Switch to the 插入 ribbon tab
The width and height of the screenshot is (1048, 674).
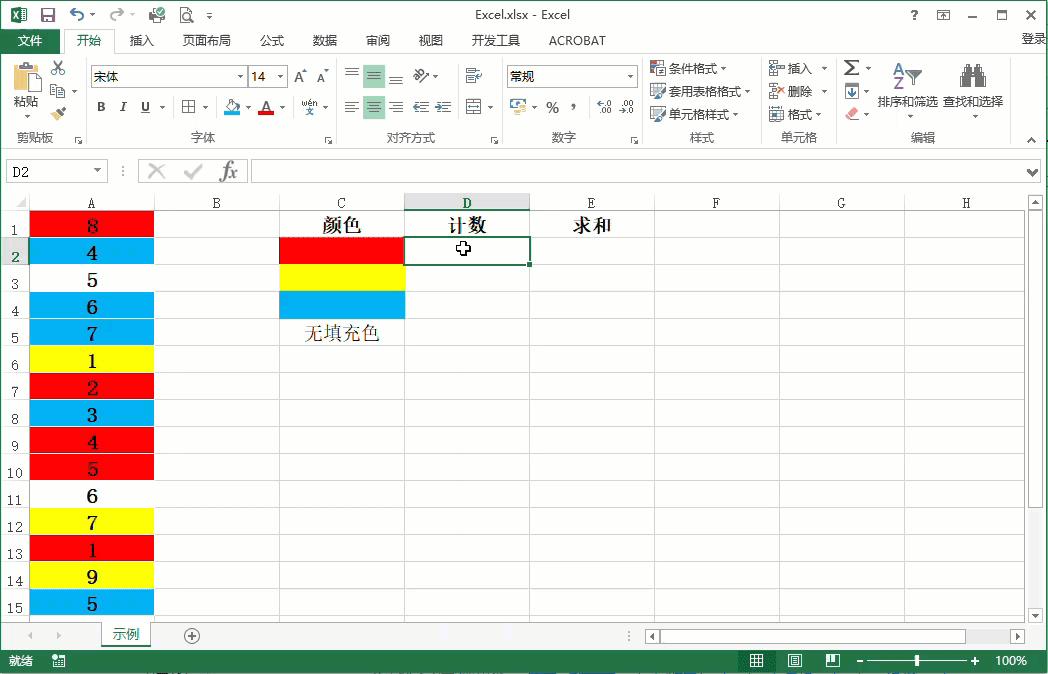(x=140, y=41)
